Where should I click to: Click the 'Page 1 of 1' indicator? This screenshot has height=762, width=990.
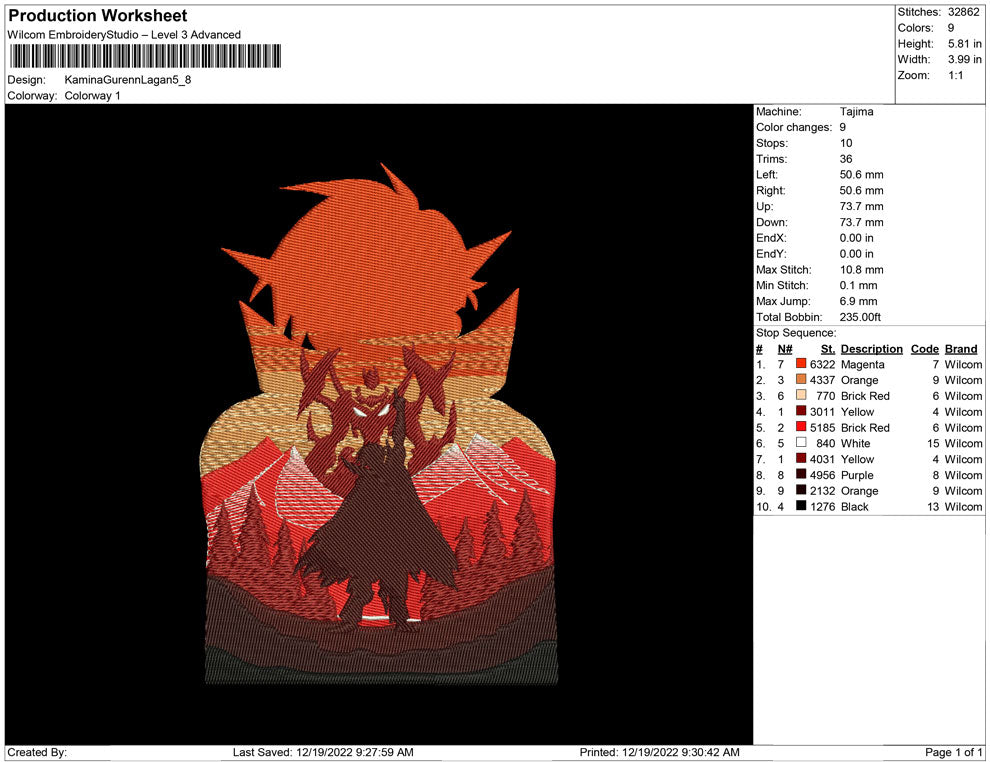[953, 752]
